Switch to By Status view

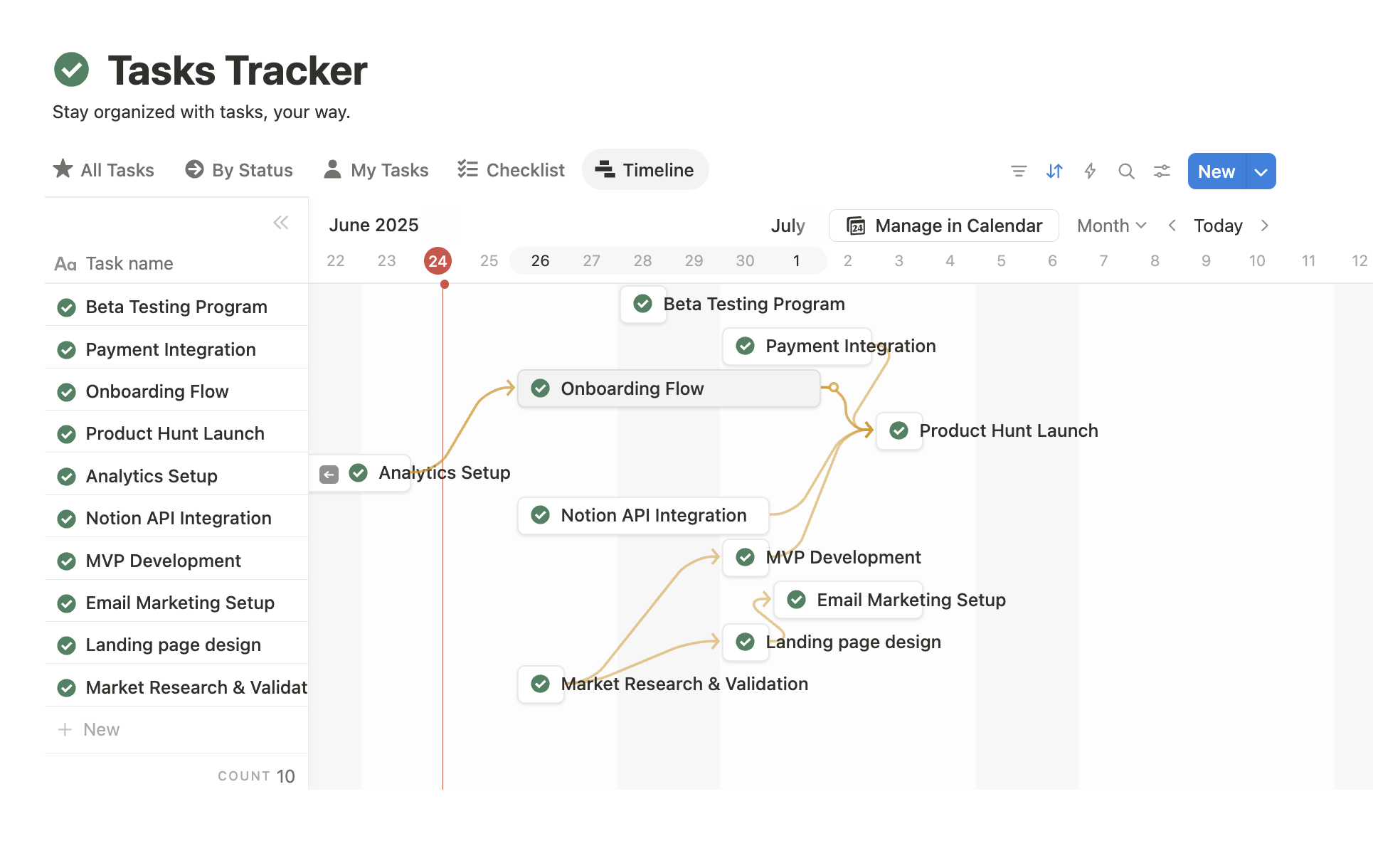(239, 170)
